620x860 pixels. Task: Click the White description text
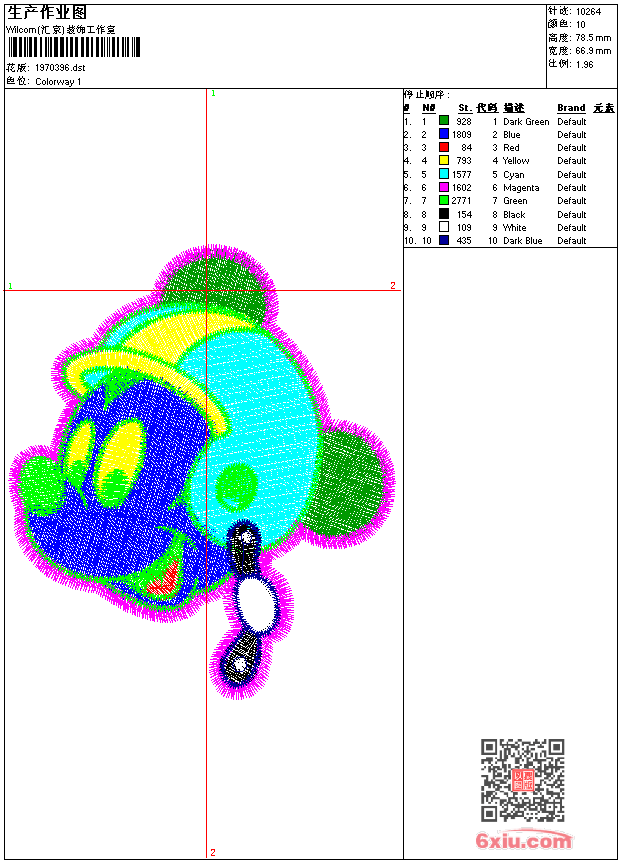(x=515, y=228)
